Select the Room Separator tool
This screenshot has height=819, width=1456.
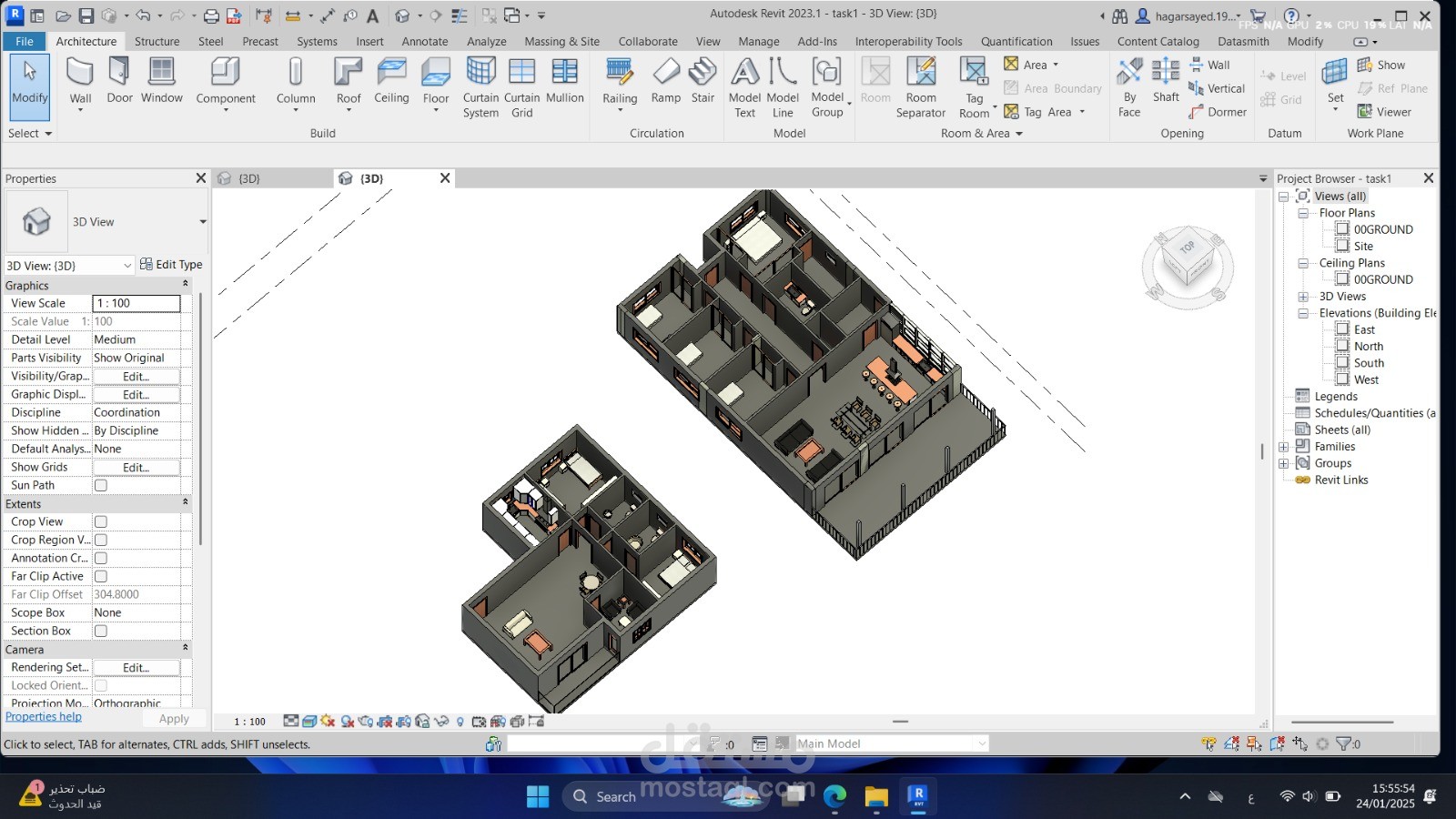coord(921,87)
